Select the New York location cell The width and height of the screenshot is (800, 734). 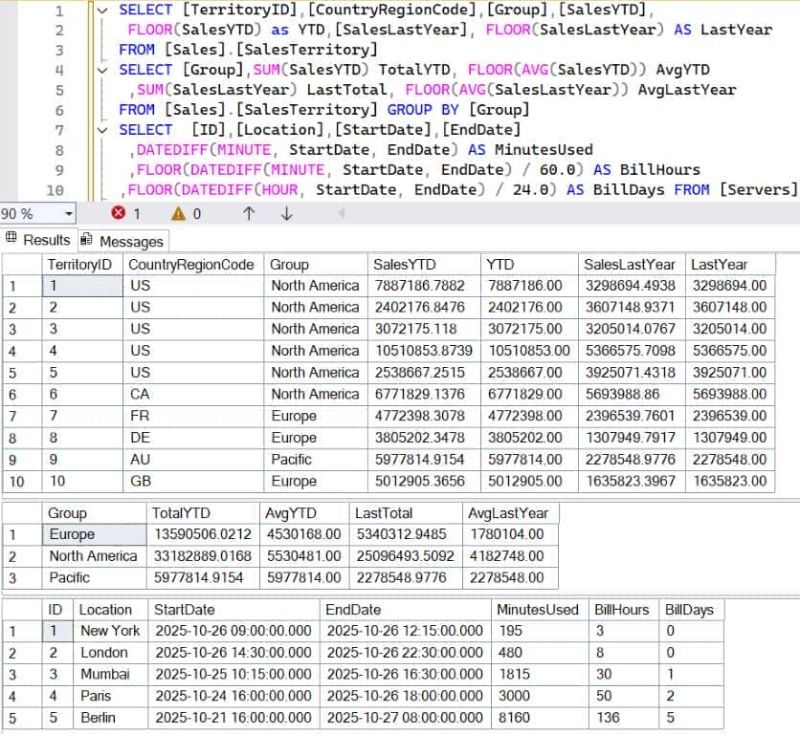tap(111, 631)
